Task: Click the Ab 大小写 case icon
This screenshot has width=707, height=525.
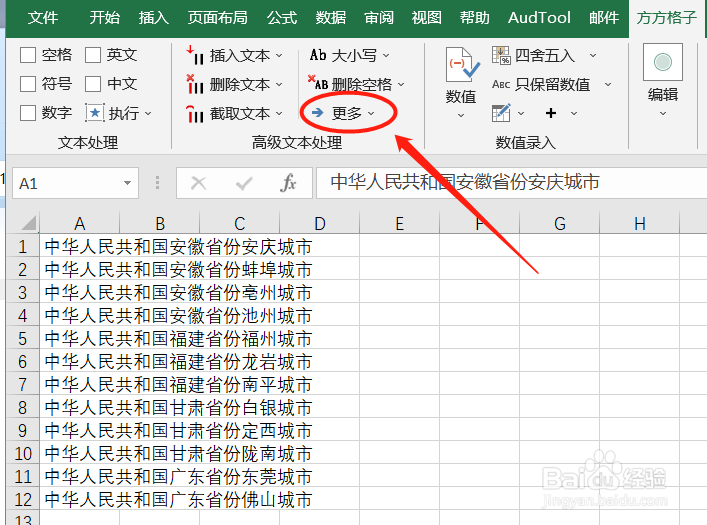Action: coord(318,55)
